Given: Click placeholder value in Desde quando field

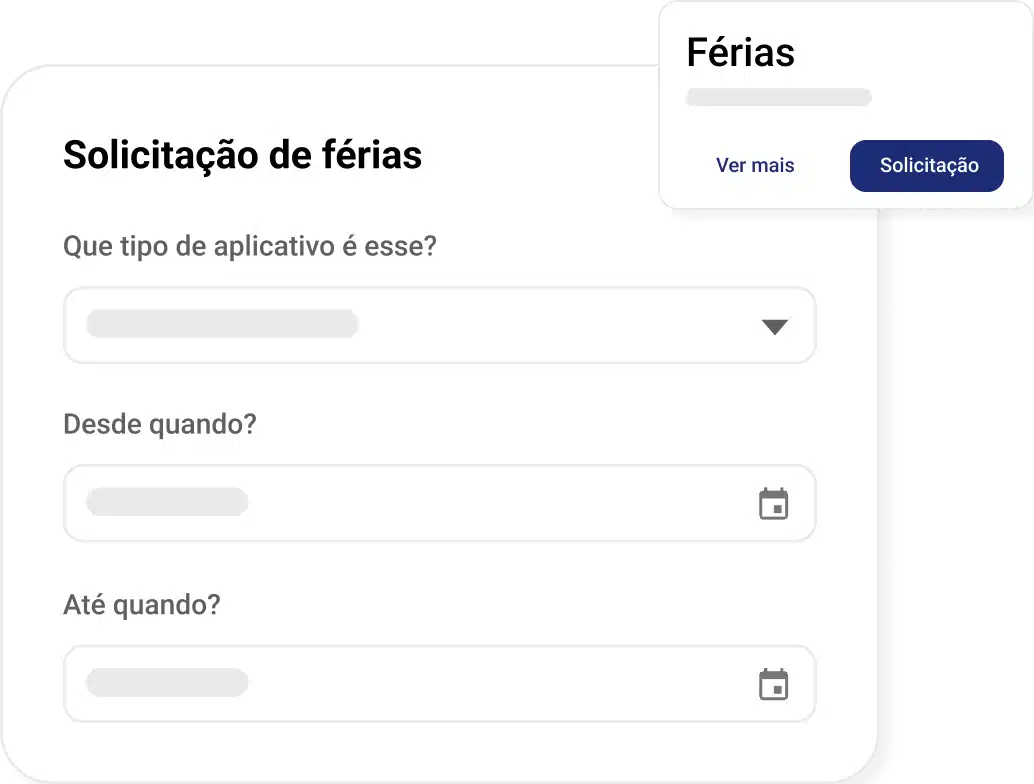Looking at the screenshot, I should coord(167,502).
